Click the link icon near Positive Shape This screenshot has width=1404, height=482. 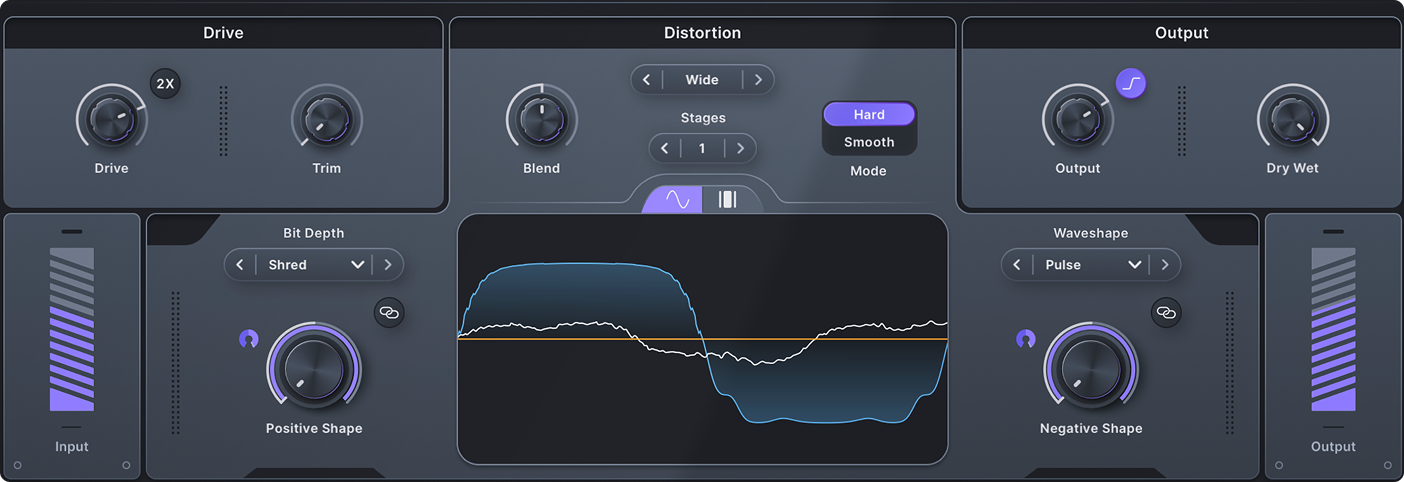pos(389,313)
